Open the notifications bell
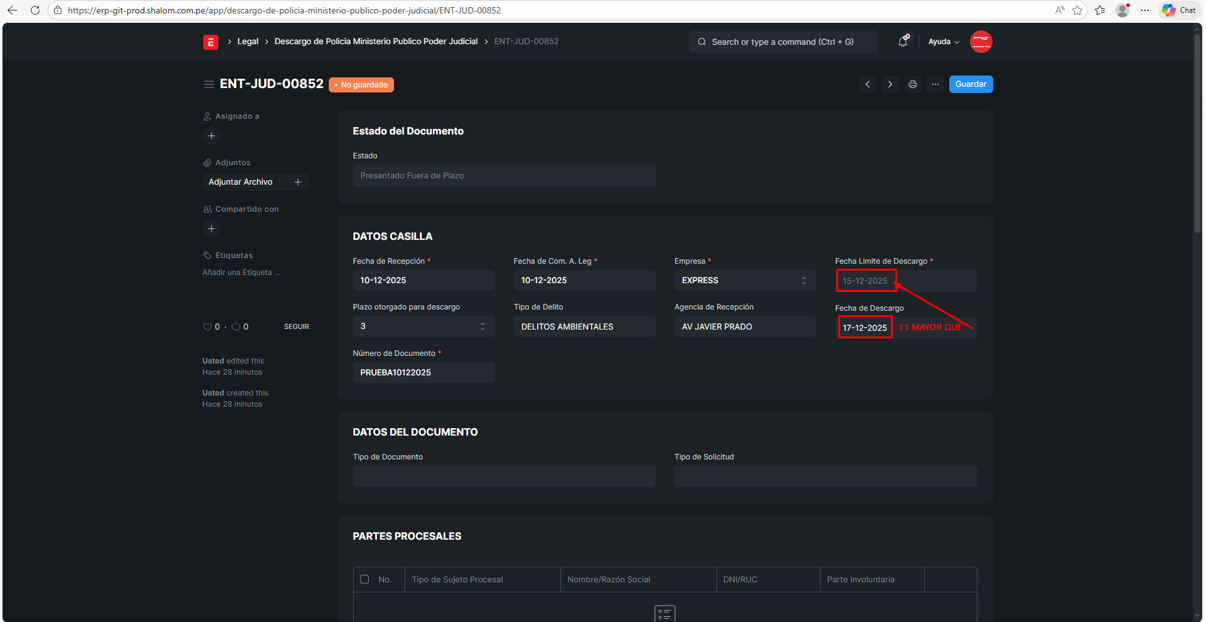 pyautogui.click(x=902, y=42)
